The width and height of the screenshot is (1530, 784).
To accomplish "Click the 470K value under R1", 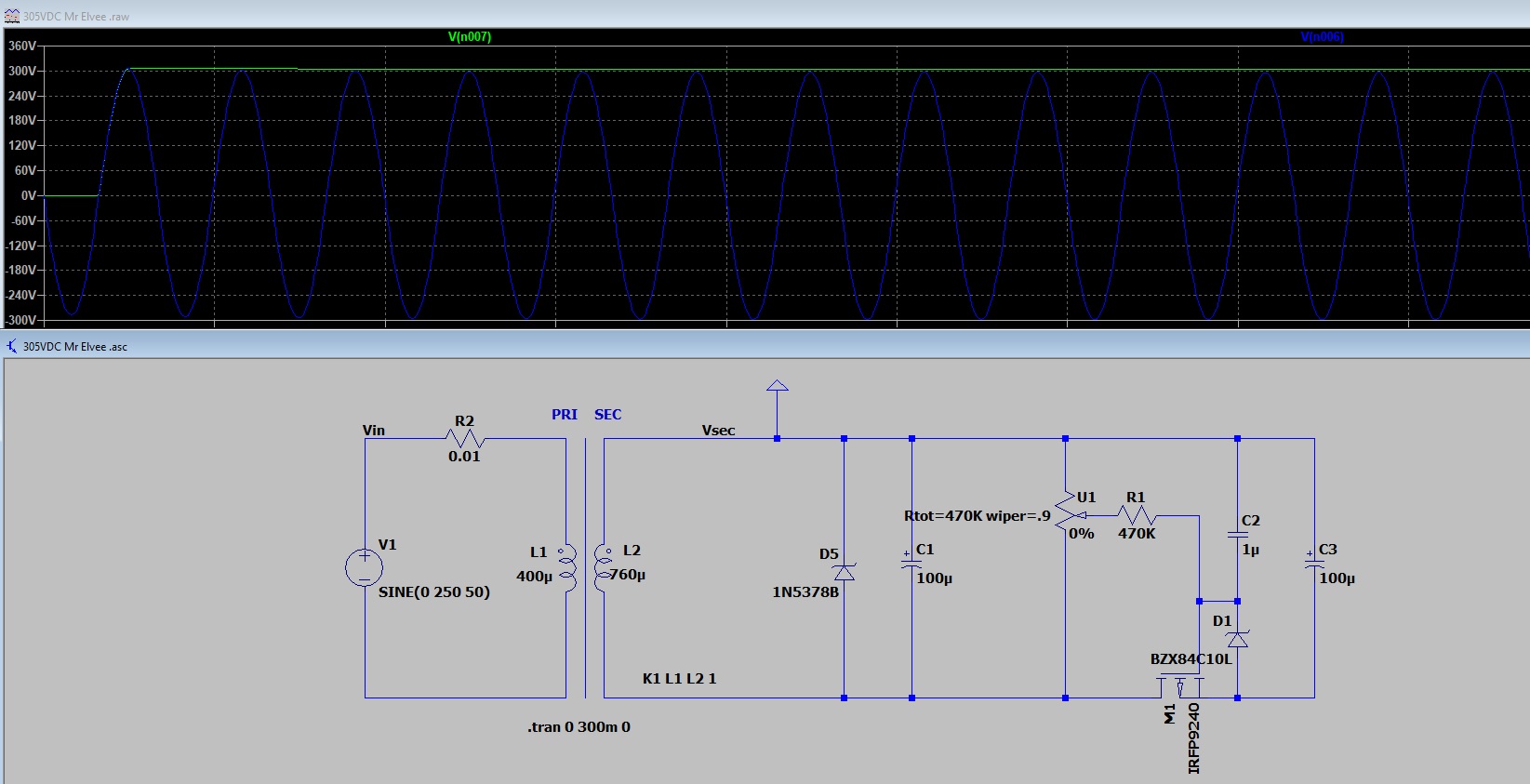I will click(x=1137, y=534).
